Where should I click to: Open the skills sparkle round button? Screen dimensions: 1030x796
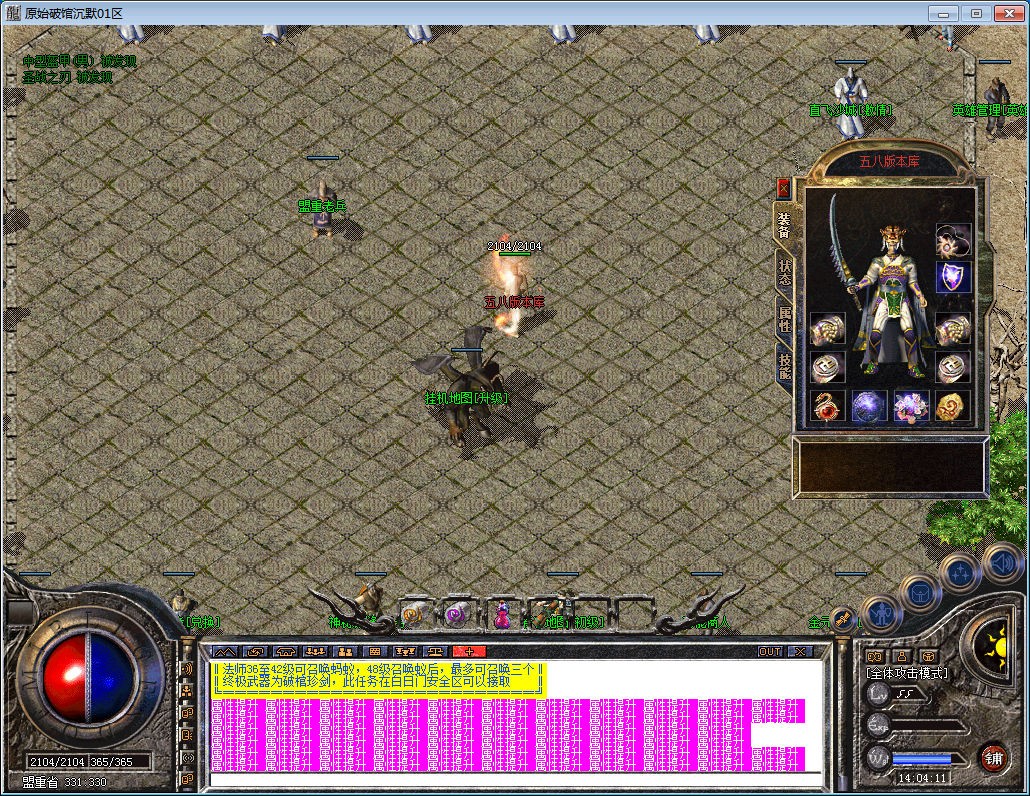click(x=960, y=573)
